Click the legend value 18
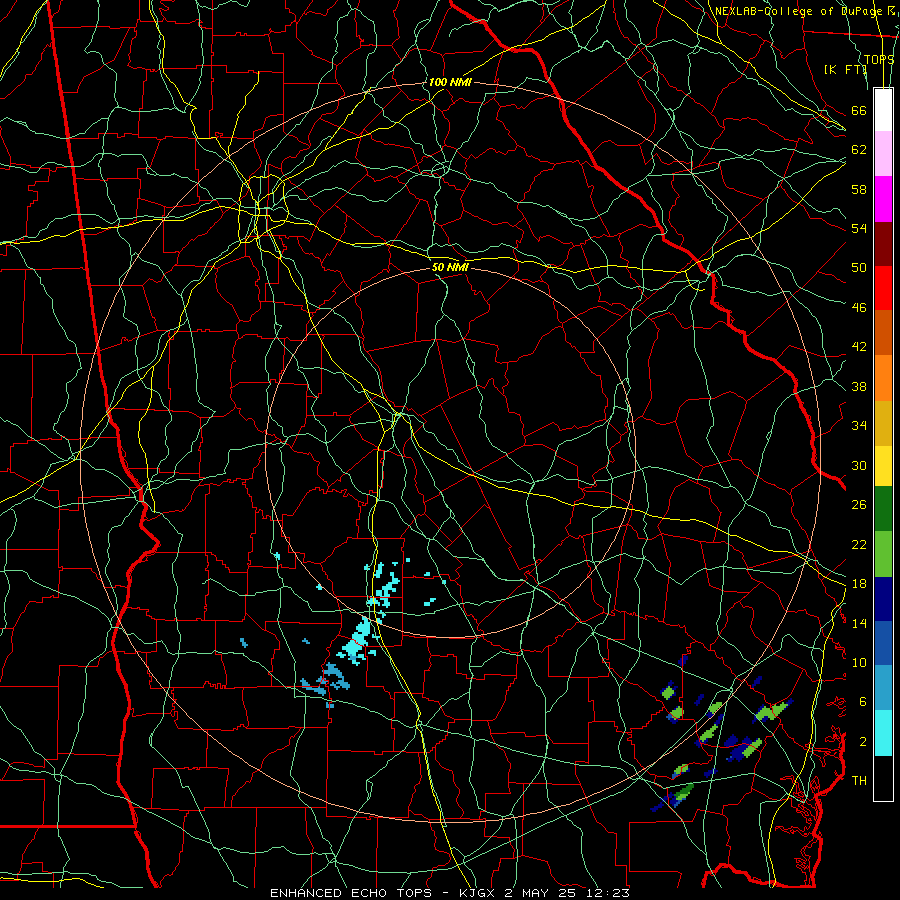This screenshot has height=900, width=900. click(x=859, y=584)
